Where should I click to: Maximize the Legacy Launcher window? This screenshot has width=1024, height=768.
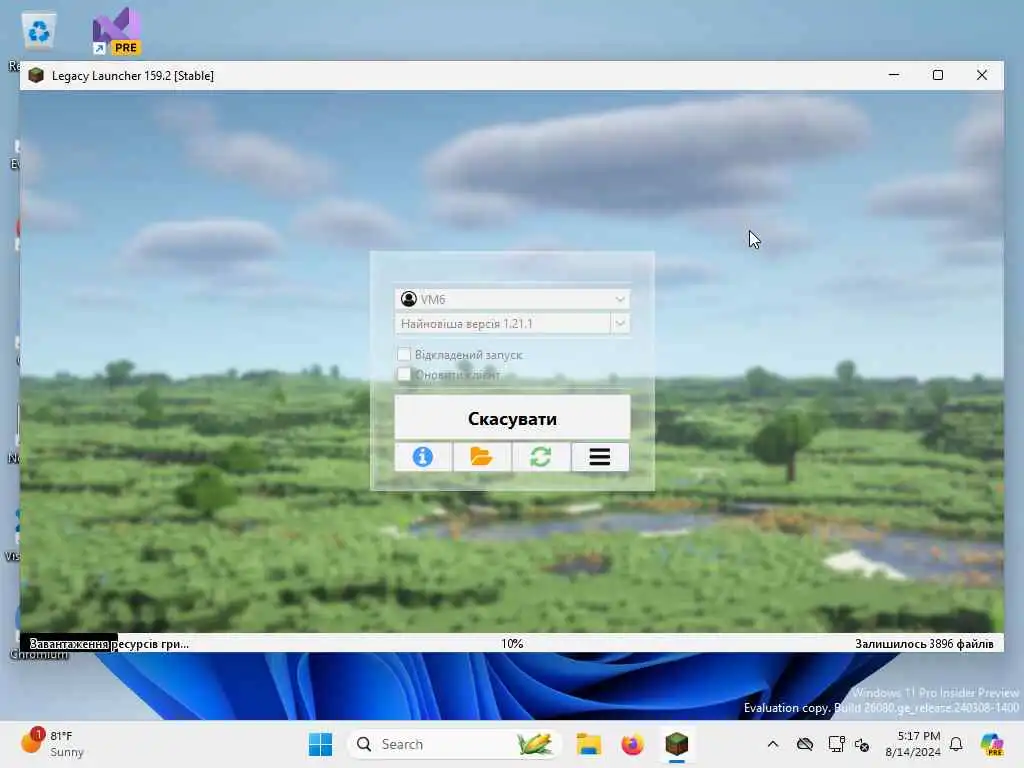pyautogui.click(x=938, y=75)
